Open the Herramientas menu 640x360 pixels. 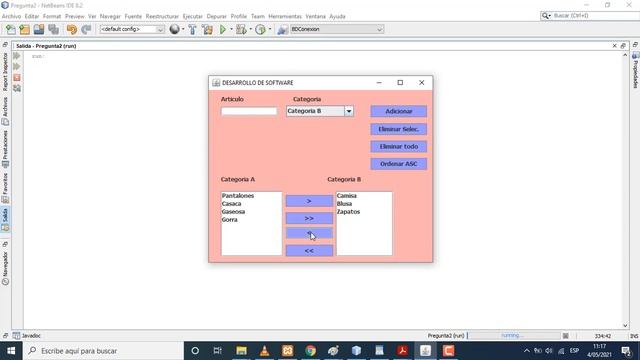[x=285, y=16]
